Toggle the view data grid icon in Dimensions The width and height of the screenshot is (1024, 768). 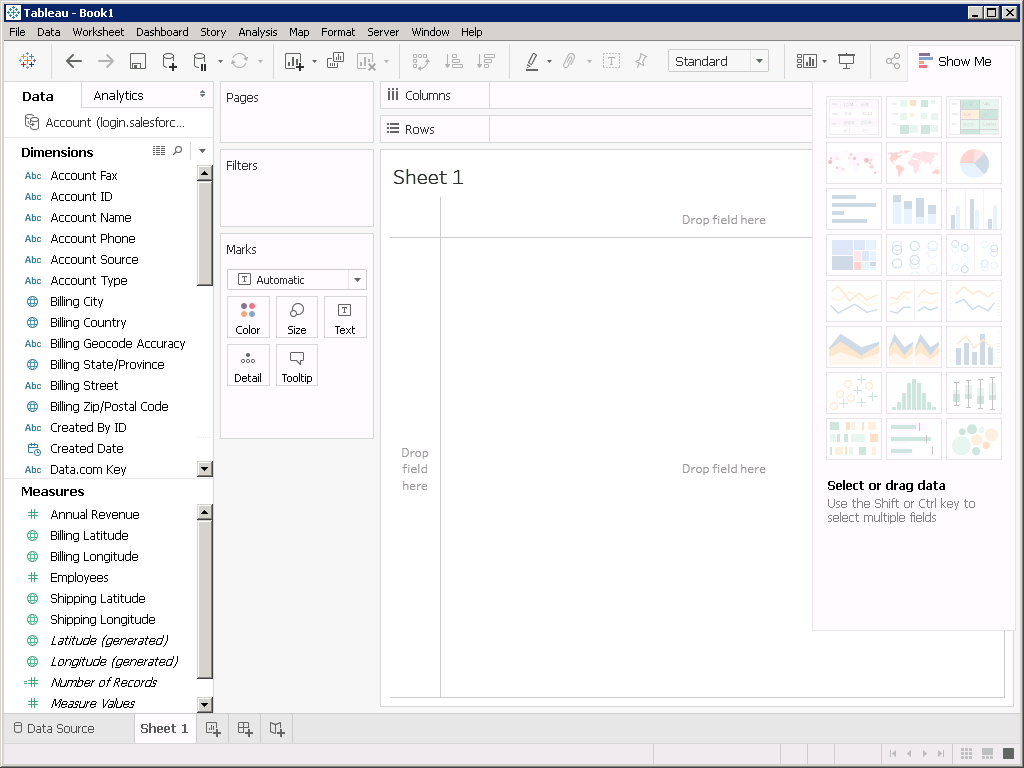[x=159, y=151]
